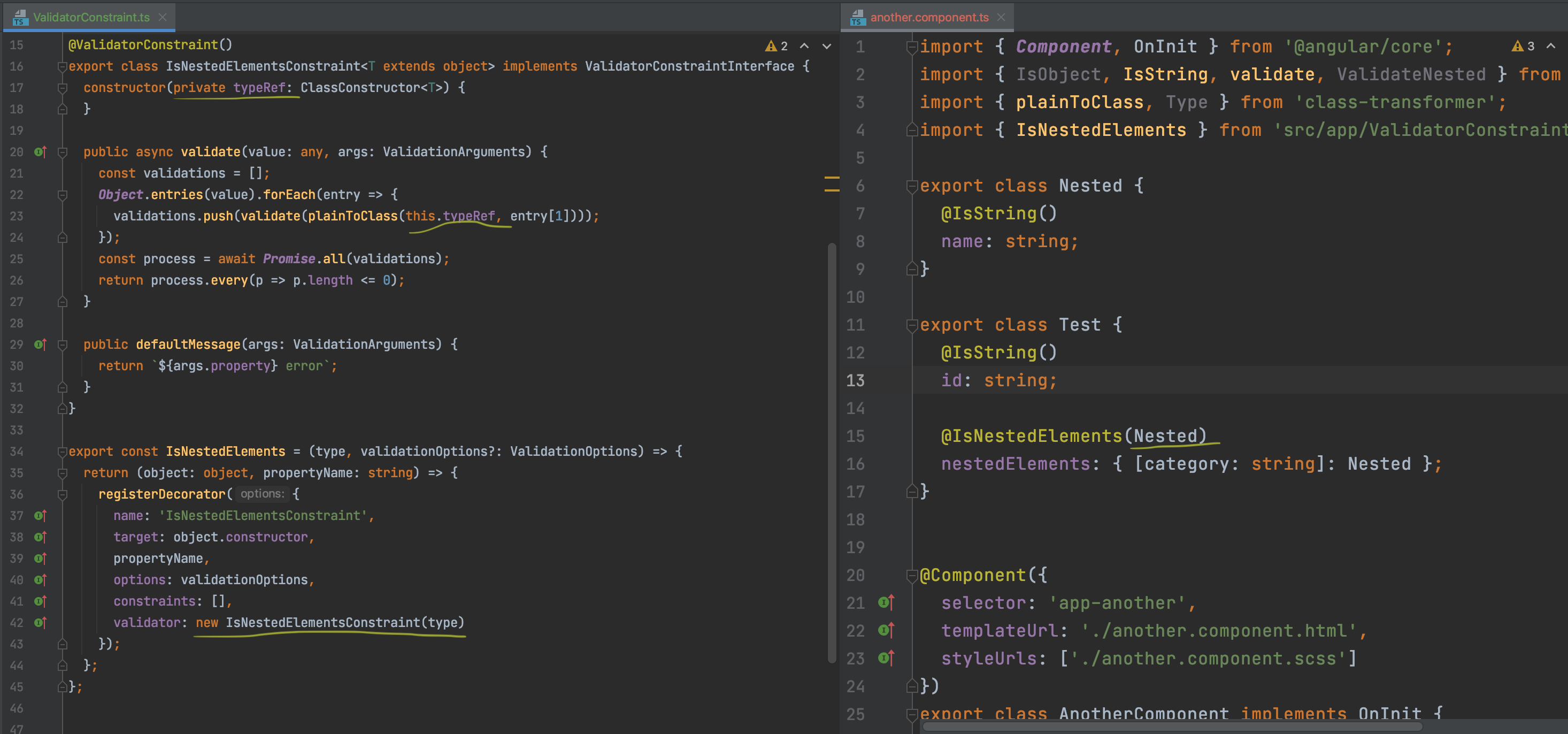This screenshot has height=734, width=1568.
Task: Fold the Test class declaration
Action: pos(911,325)
